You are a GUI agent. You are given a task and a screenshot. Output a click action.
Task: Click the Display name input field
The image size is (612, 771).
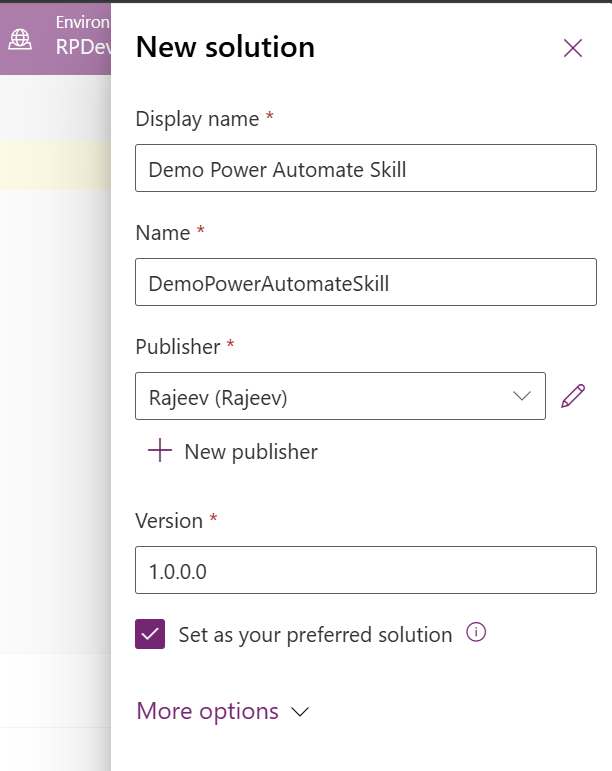[366, 168]
